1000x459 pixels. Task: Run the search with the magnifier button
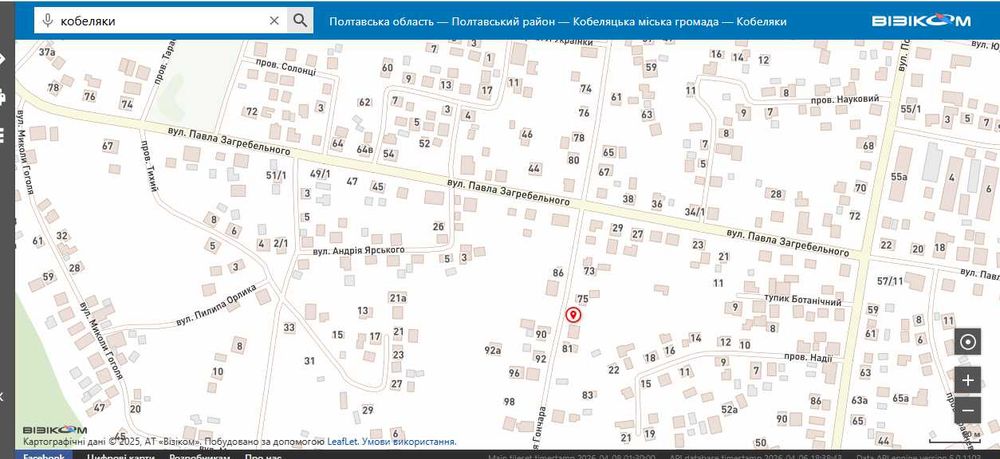(300, 21)
